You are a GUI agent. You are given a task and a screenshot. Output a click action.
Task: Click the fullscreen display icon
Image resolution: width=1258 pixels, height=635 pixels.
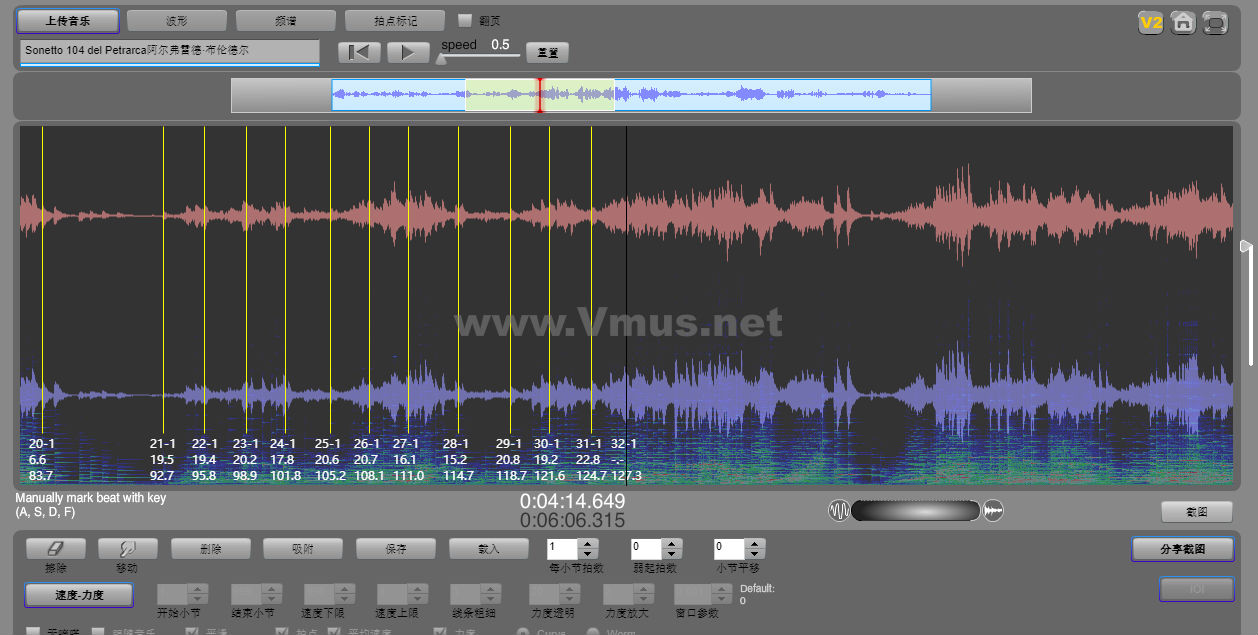[x=1215, y=23]
